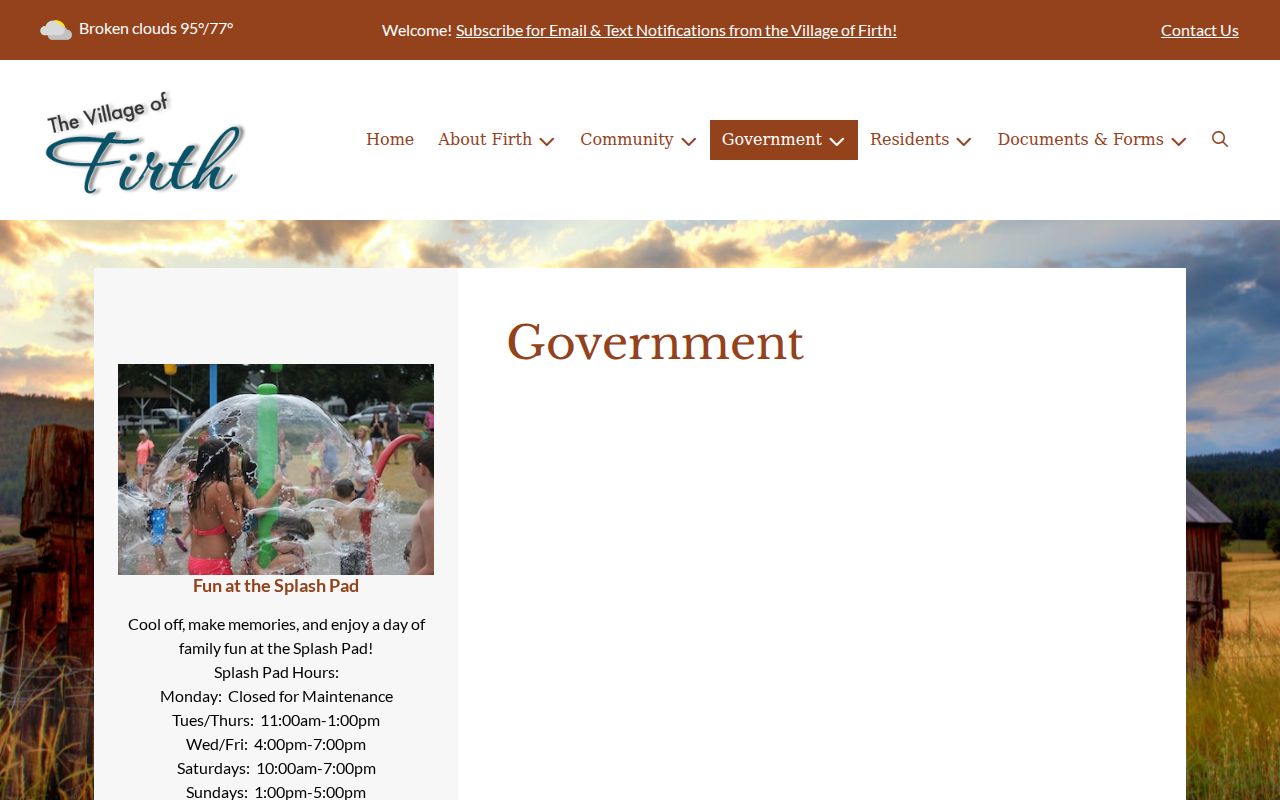1280x800 pixels.
Task: Click the 'Welcome!' text in the top banner
Action: click(417, 30)
